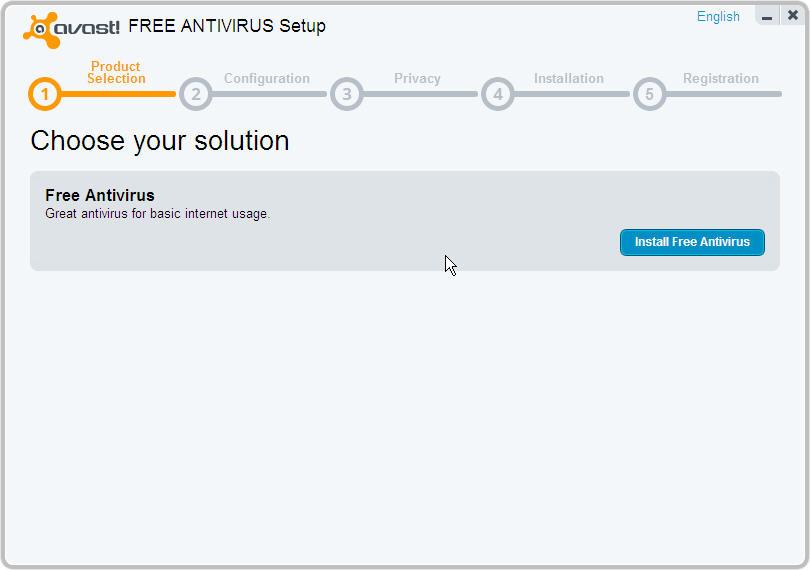The image size is (810, 570).
Task: Close the avast setup window
Action: pos(792,16)
